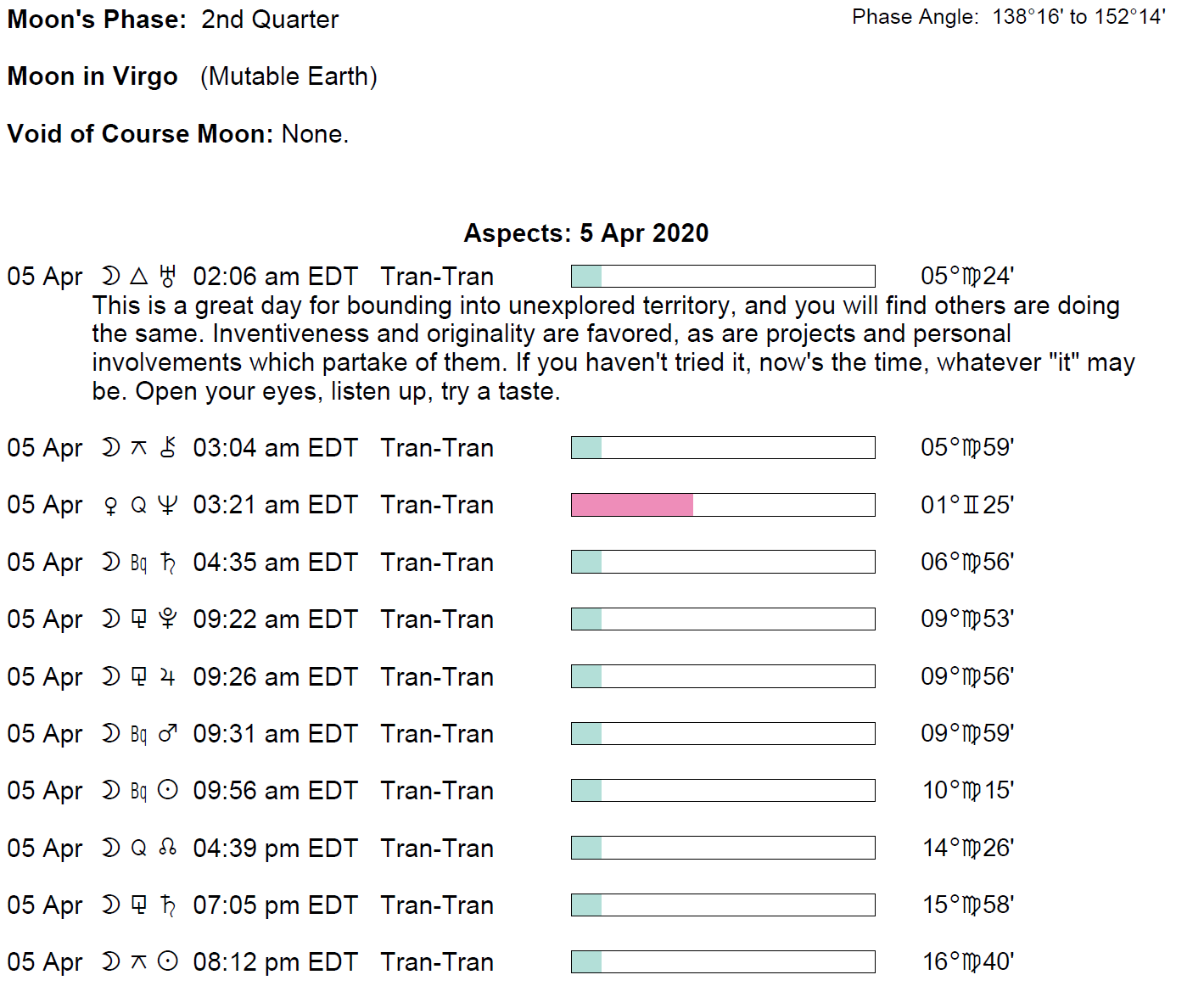Select the Pluto glyph in the 09:22 am row
The height and width of the screenshot is (986, 1204).
(168, 619)
